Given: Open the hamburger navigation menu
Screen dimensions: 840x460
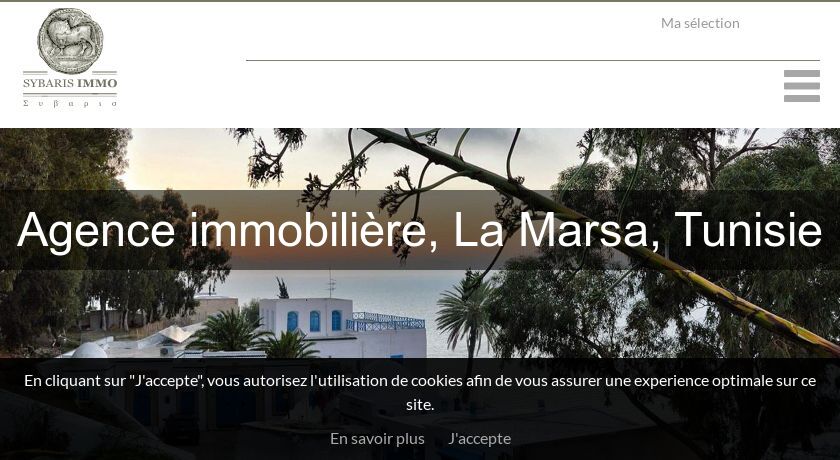Looking at the screenshot, I should point(801,86).
